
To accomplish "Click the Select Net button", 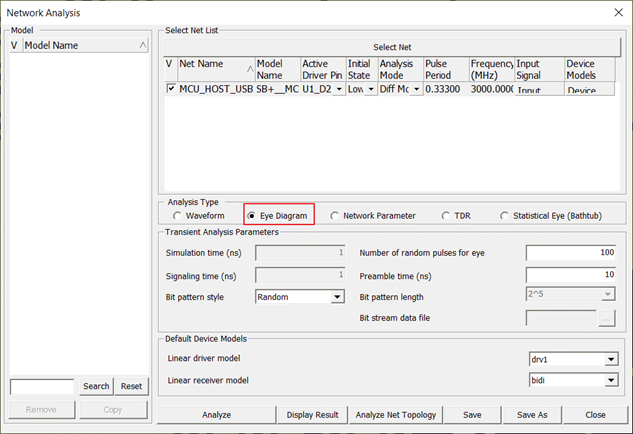I will tap(392, 47).
